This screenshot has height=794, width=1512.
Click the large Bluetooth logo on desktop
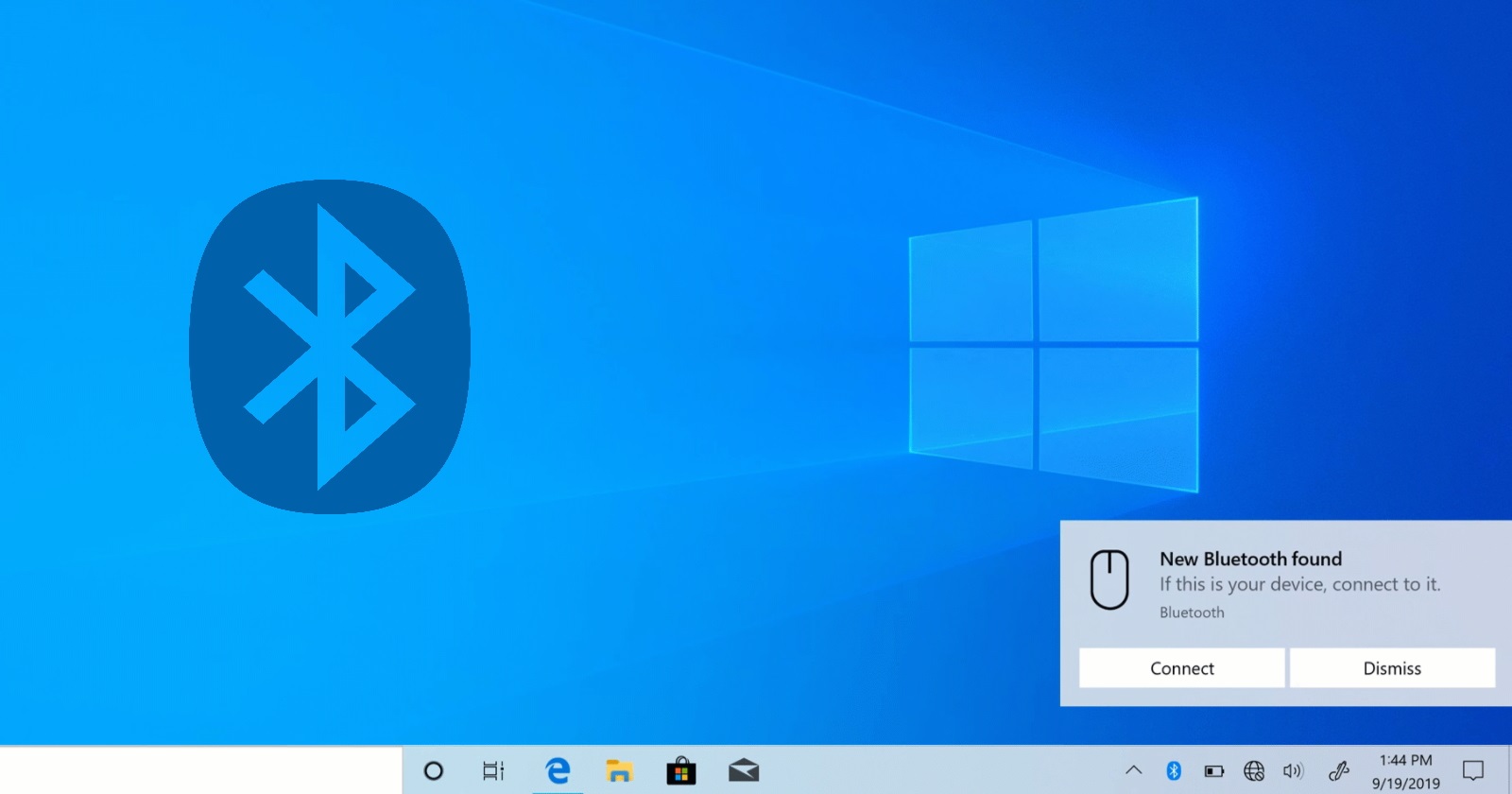click(x=330, y=347)
